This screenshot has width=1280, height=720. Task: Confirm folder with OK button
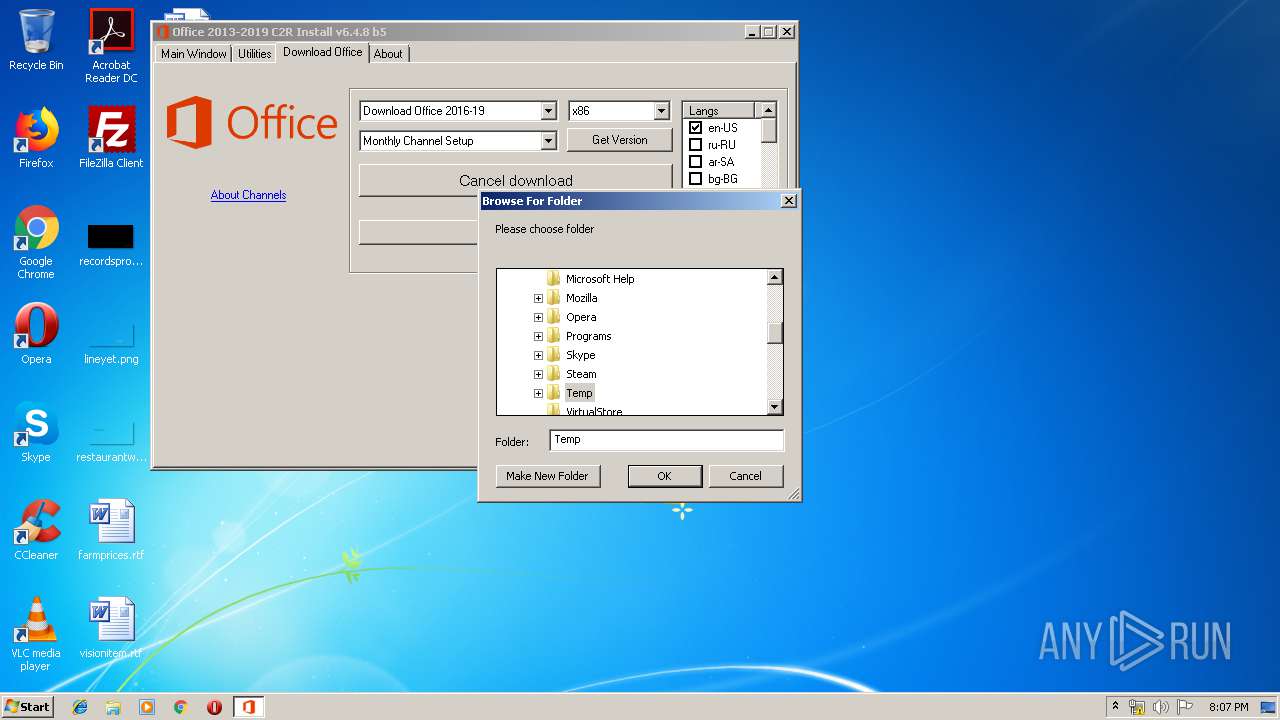point(664,476)
